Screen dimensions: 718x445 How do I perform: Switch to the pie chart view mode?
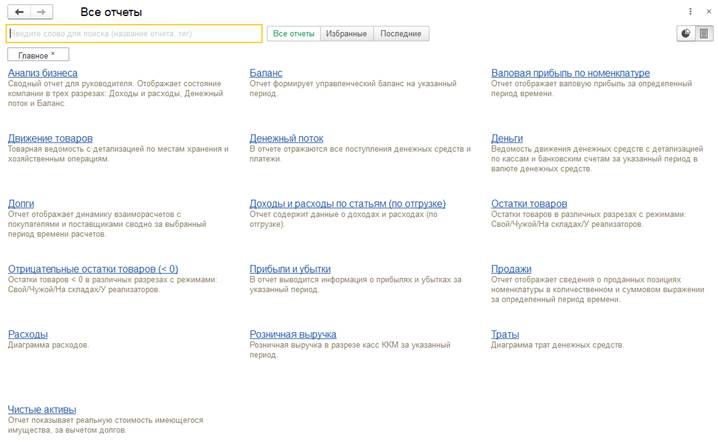point(686,33)
